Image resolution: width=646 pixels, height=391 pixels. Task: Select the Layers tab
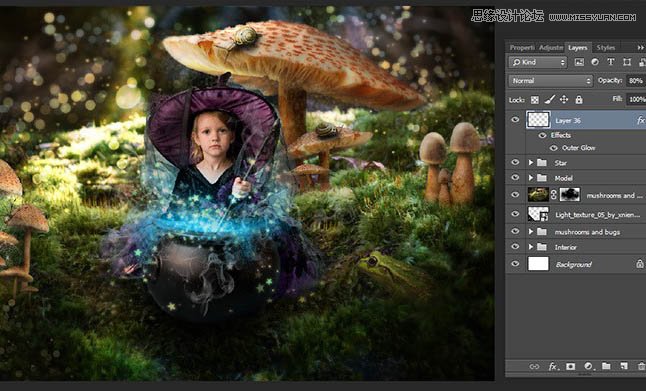coord(578,48)
